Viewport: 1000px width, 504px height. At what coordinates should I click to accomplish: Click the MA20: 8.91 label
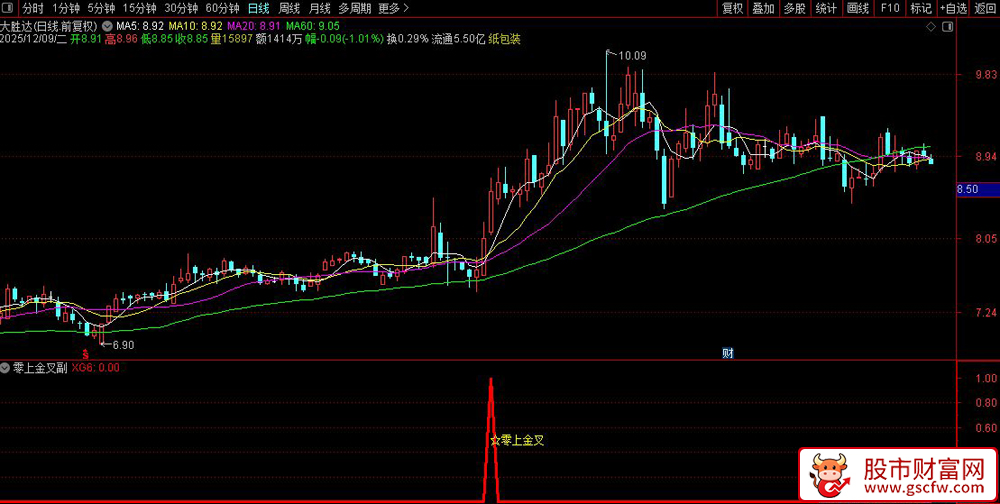pos(254,26)
